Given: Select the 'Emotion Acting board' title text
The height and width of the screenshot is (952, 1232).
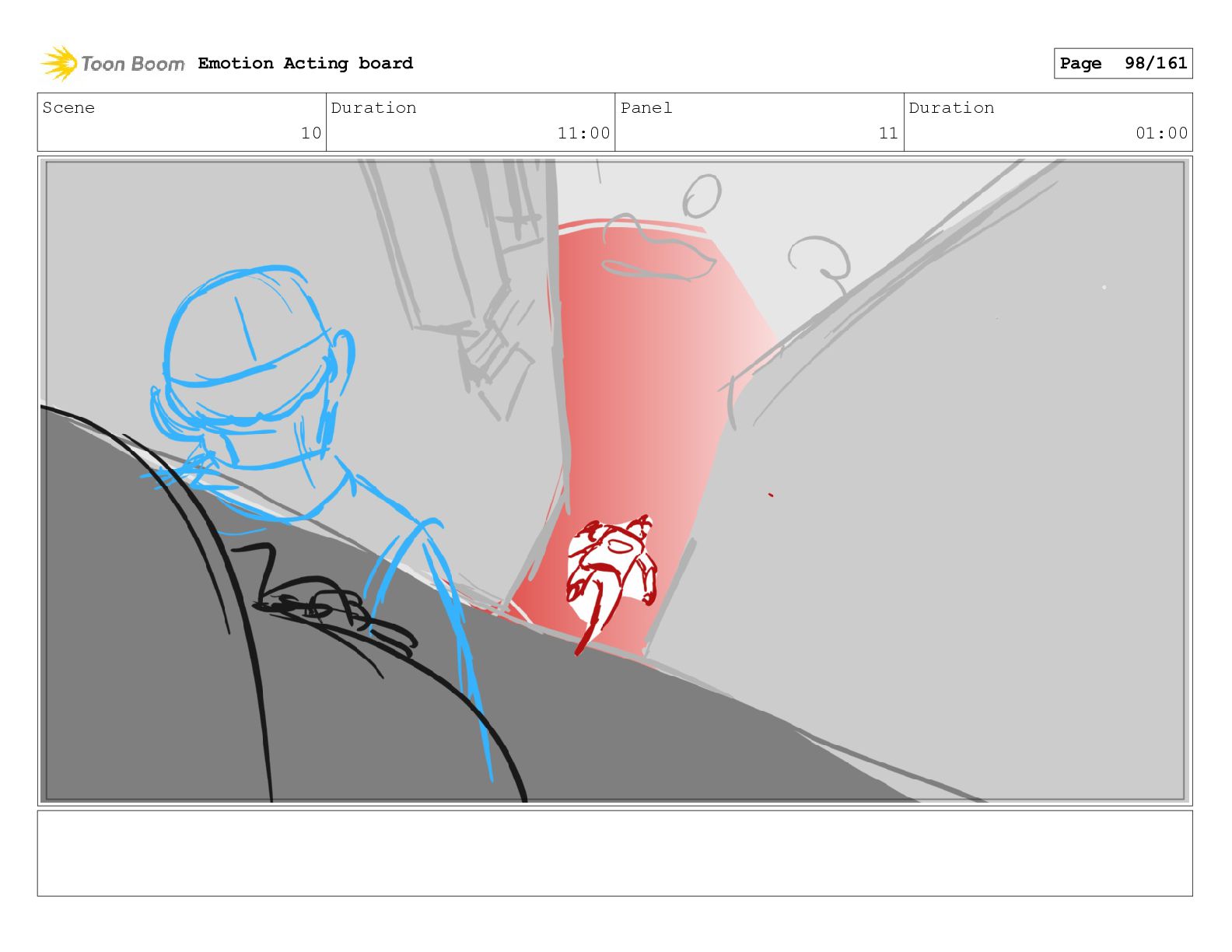Looking at the screenshot, I should click(x=305, y=63).
